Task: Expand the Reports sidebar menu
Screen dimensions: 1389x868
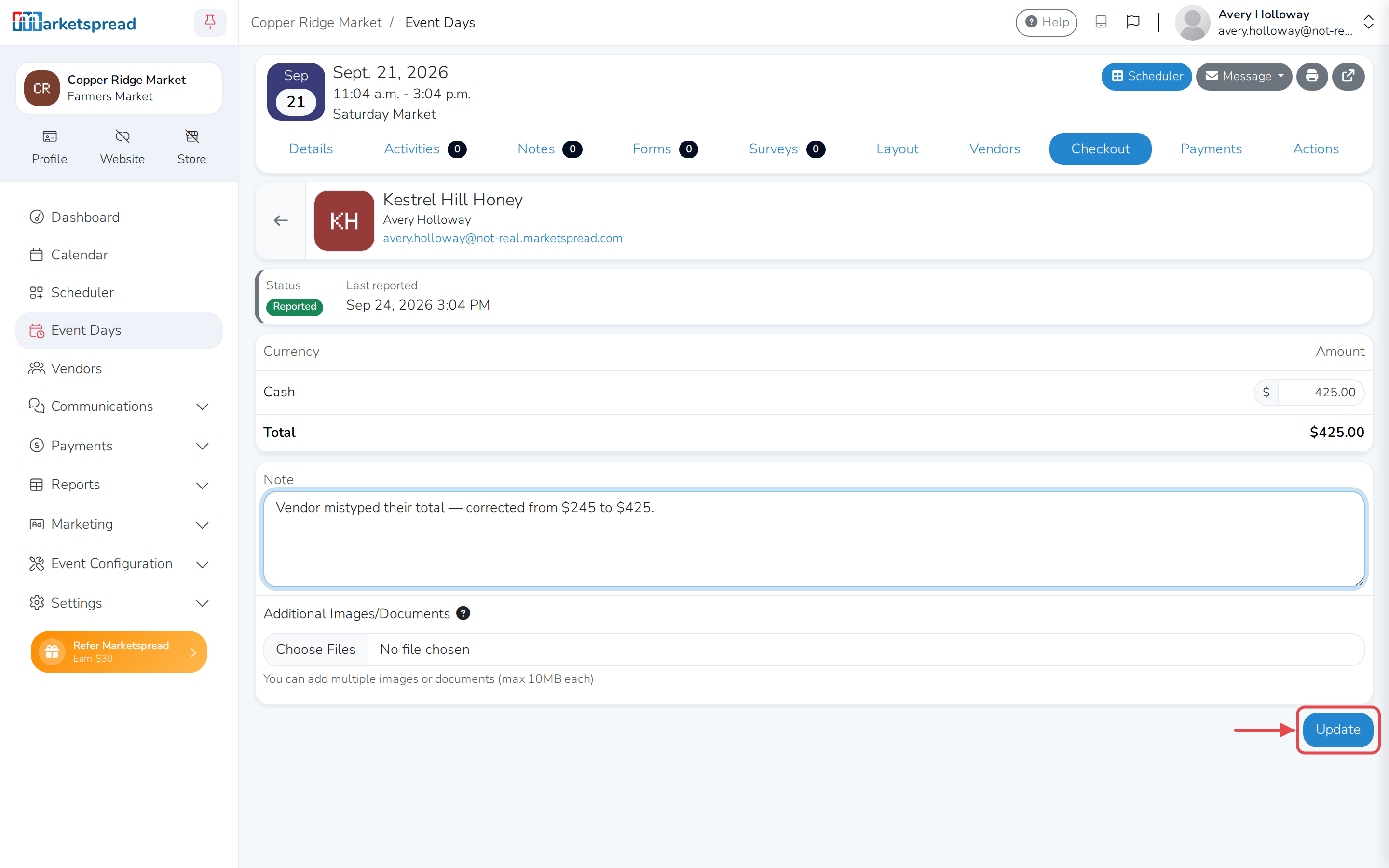Action: pos(119,485)
